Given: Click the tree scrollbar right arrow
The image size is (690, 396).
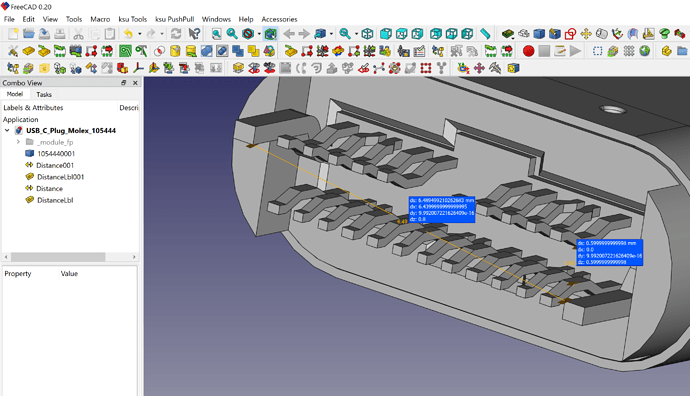Looking at the screenshot, I should pyautogui.click(x=134, y=257).
